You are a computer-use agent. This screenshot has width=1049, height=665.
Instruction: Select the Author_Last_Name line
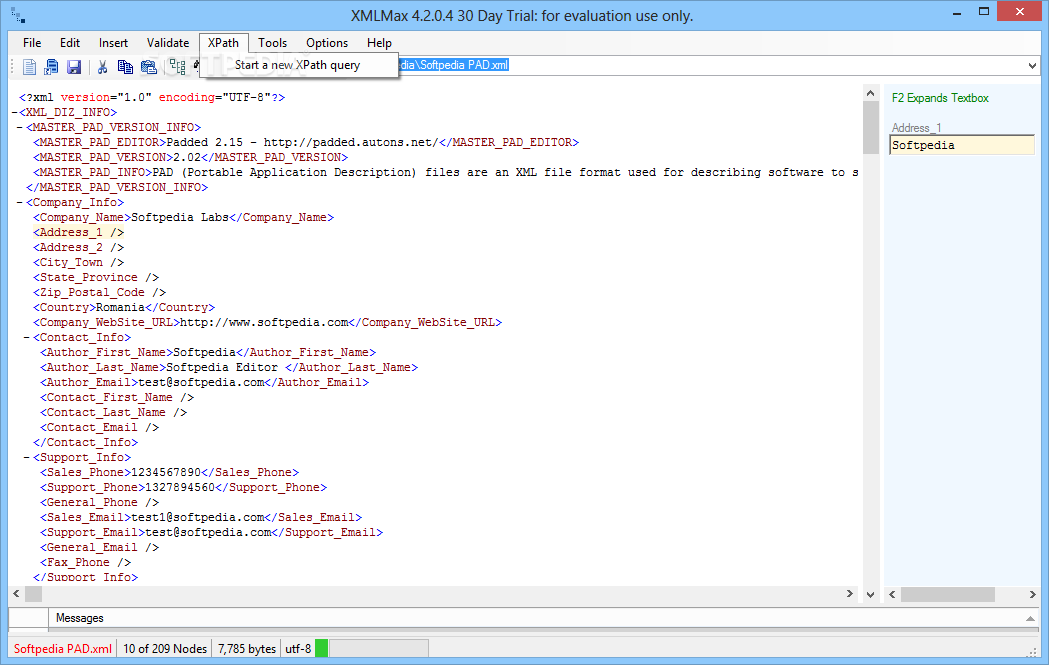[229, 367]
